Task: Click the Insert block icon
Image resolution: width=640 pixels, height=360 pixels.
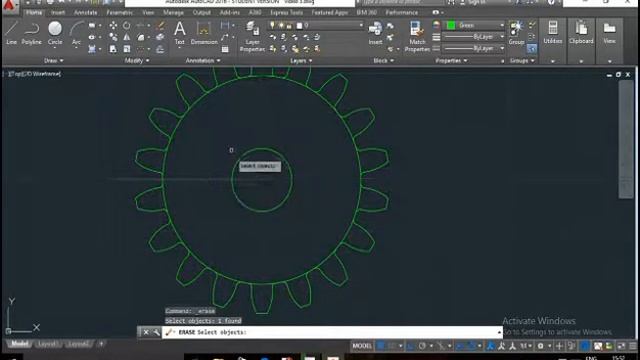Action: 375,33
